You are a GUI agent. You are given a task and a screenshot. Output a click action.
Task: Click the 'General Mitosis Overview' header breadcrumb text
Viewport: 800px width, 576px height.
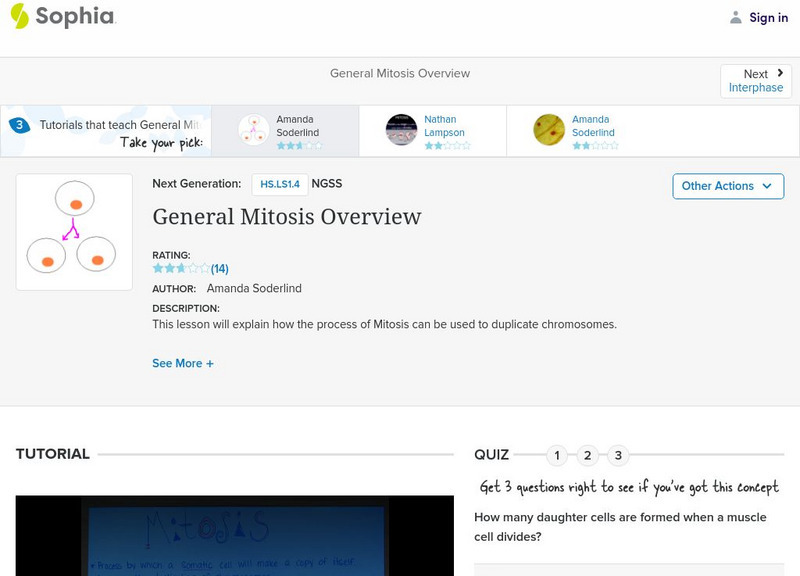point(400,73)
